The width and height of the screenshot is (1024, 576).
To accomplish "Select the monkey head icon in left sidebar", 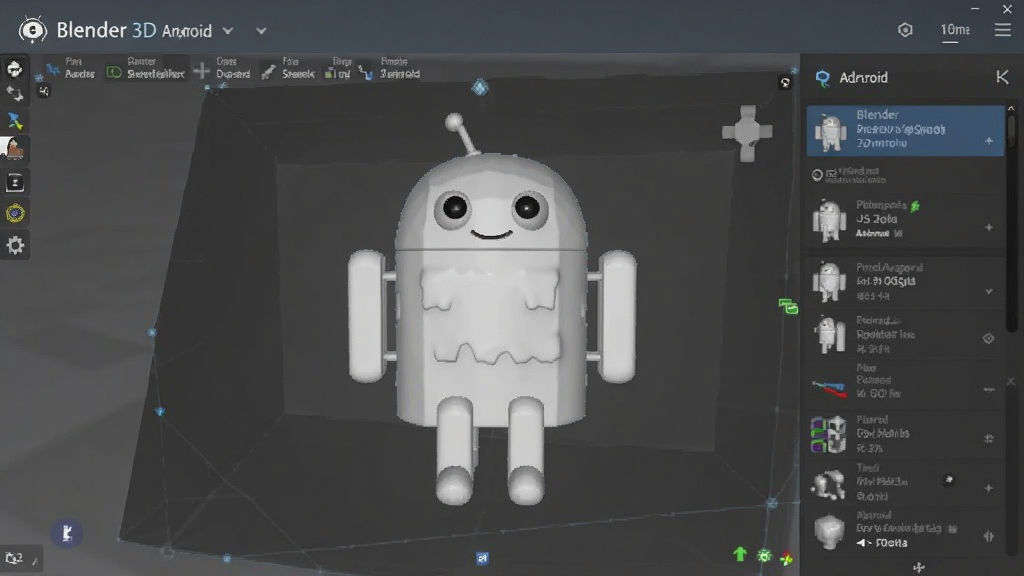I will point(14,68).
